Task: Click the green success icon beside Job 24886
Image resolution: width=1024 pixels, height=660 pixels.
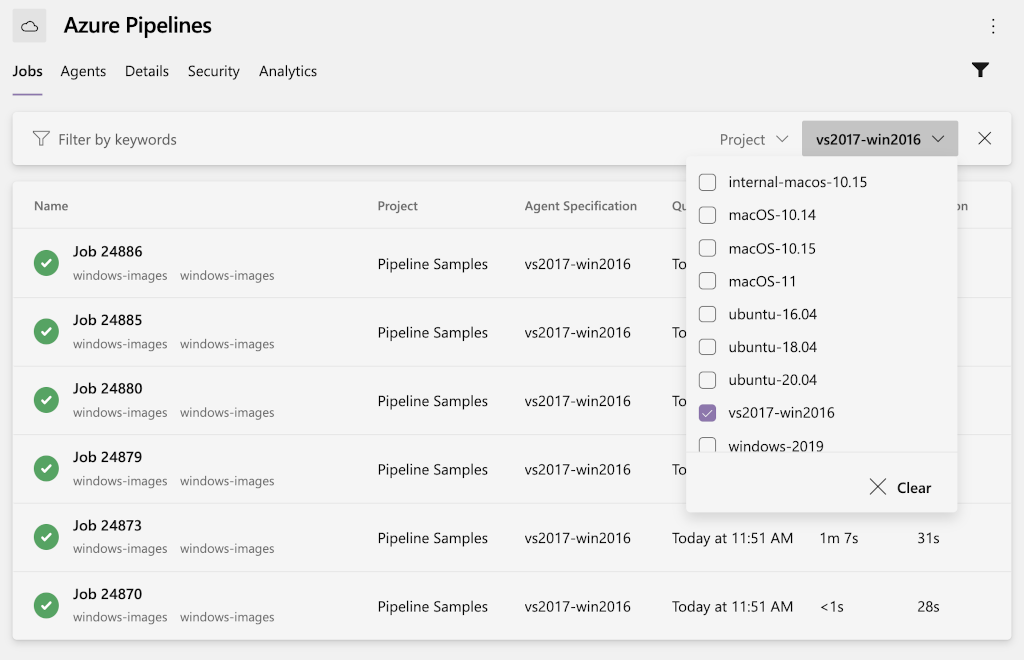Action: tap(46, 262)
